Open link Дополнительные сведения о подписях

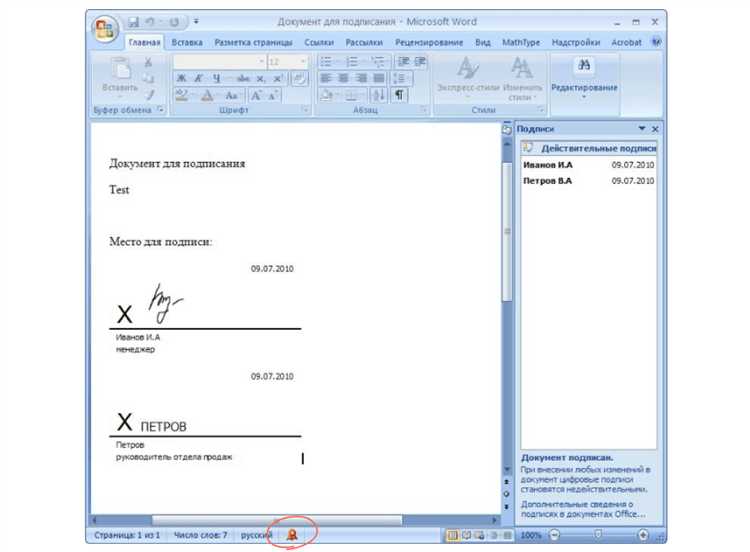pyautogui.click(x=583, y=508)
